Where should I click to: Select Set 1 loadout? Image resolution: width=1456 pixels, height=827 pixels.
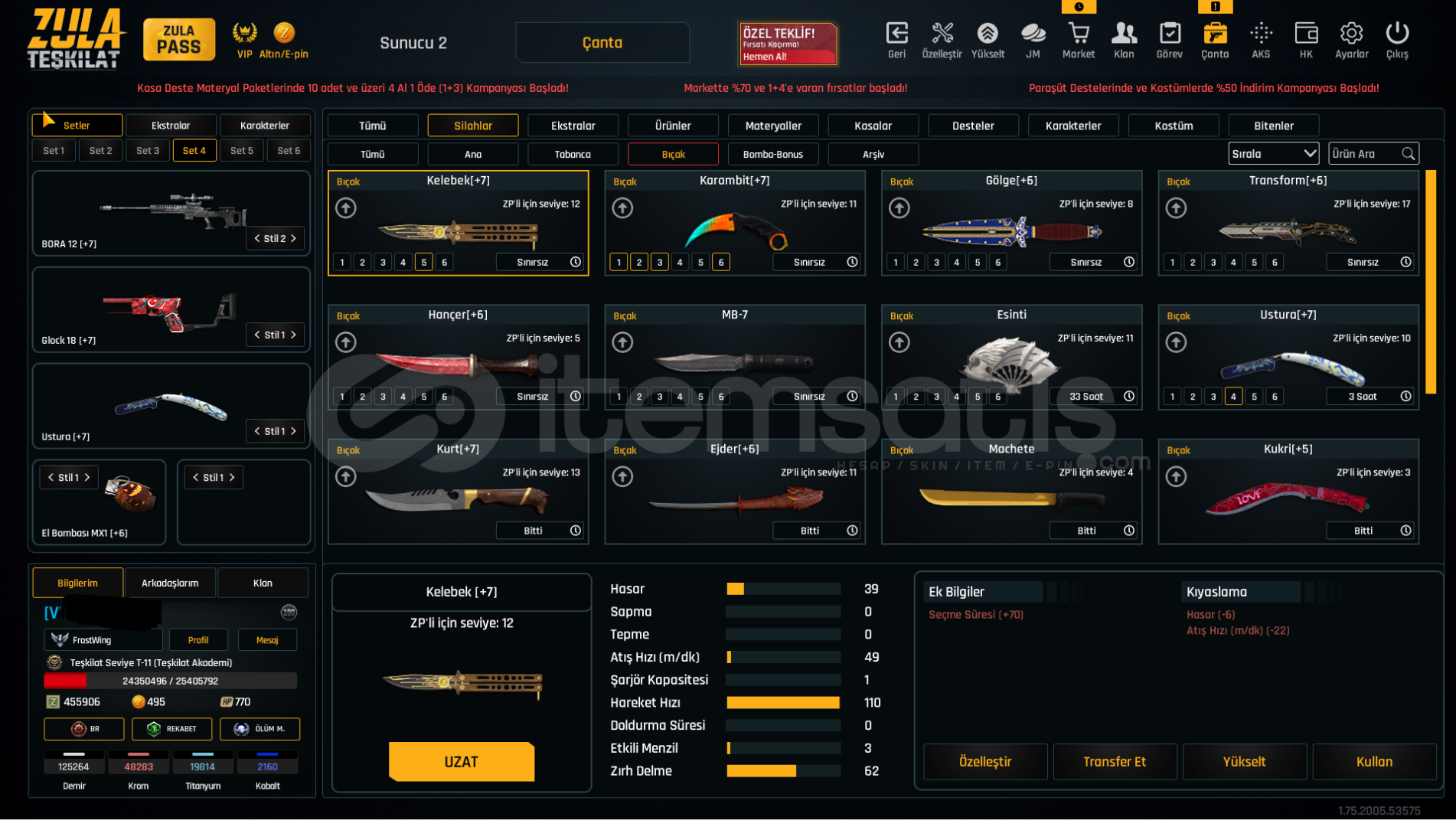[x=54, y=151]
